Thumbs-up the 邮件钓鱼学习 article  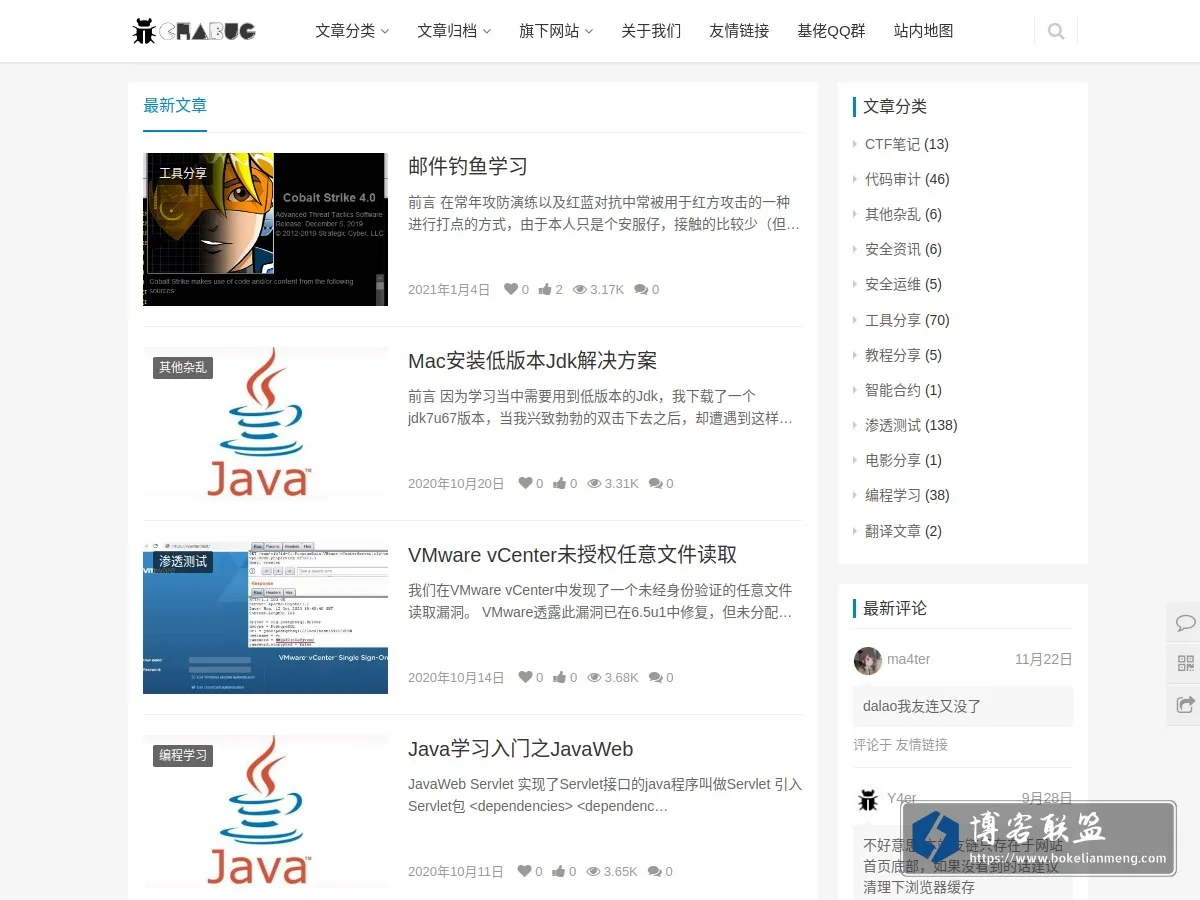[x=545, y=289]
